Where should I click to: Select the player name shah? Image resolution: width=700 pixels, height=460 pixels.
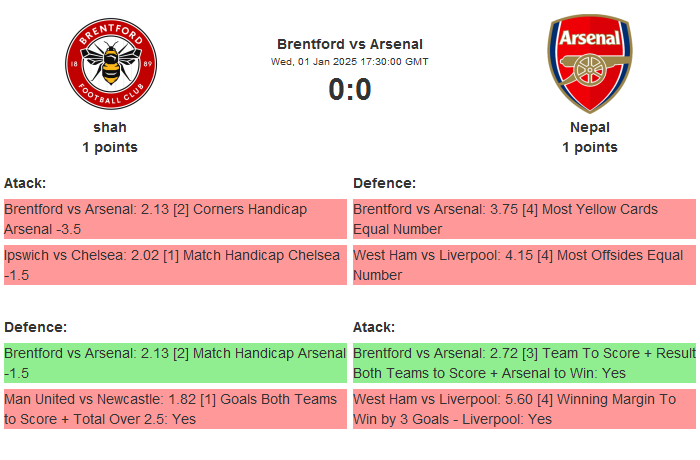pyautogui.click(x=110, y=127)
